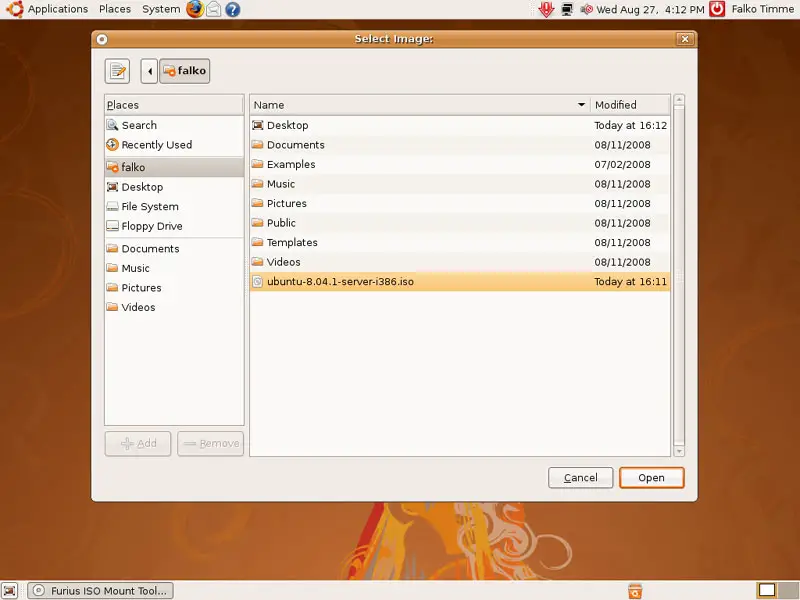Viewport: 800px width, 600px height.
Task: Select the Examples folder
Action: [x=460, y=164]
